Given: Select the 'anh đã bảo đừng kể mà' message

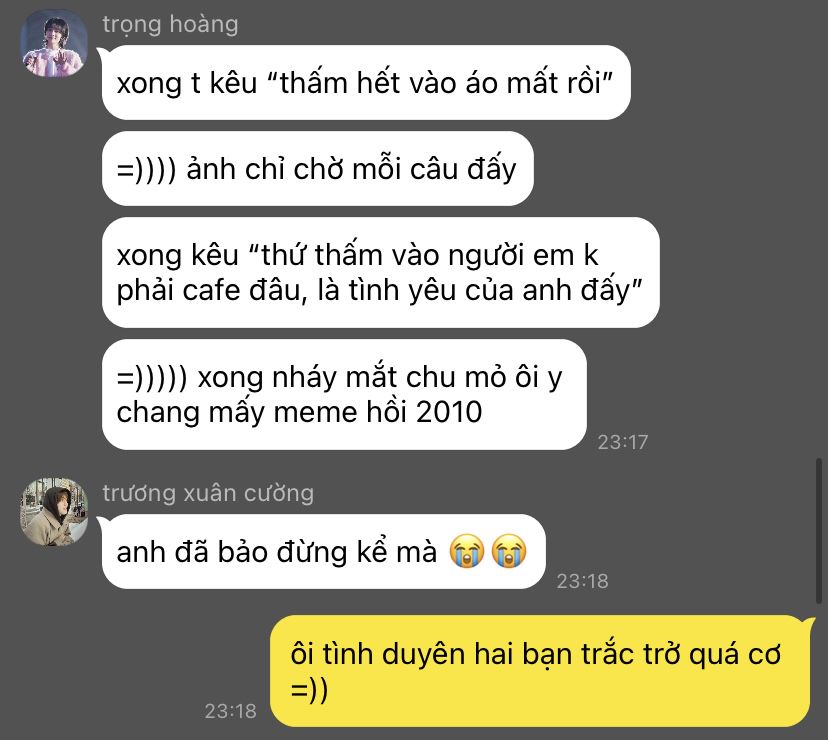Looking at the screenshot, I should [x=323, y=551].
